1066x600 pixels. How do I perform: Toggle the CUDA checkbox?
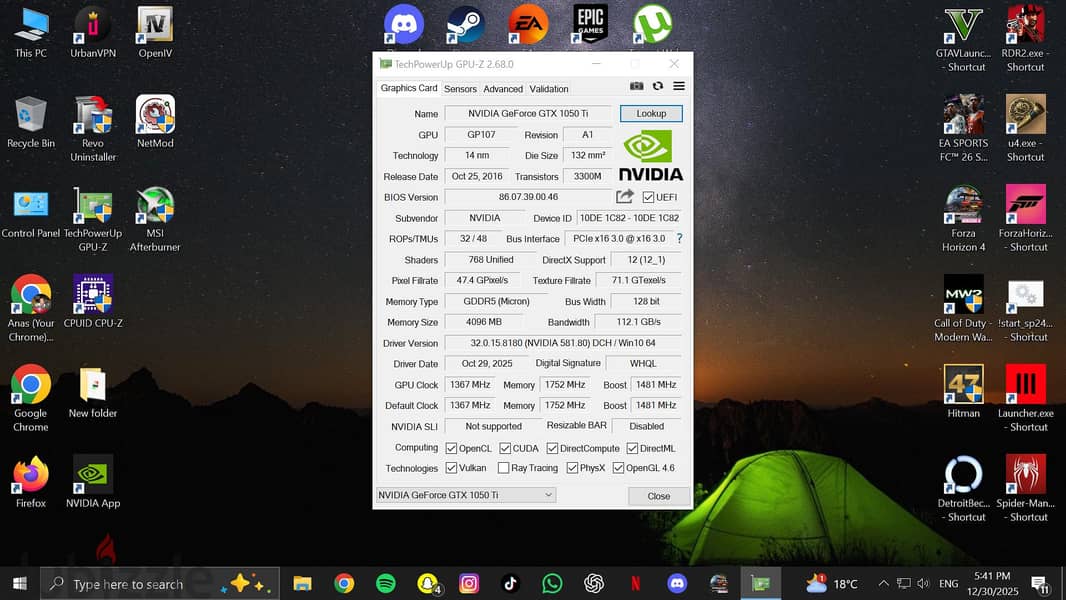tap(504, 448)
